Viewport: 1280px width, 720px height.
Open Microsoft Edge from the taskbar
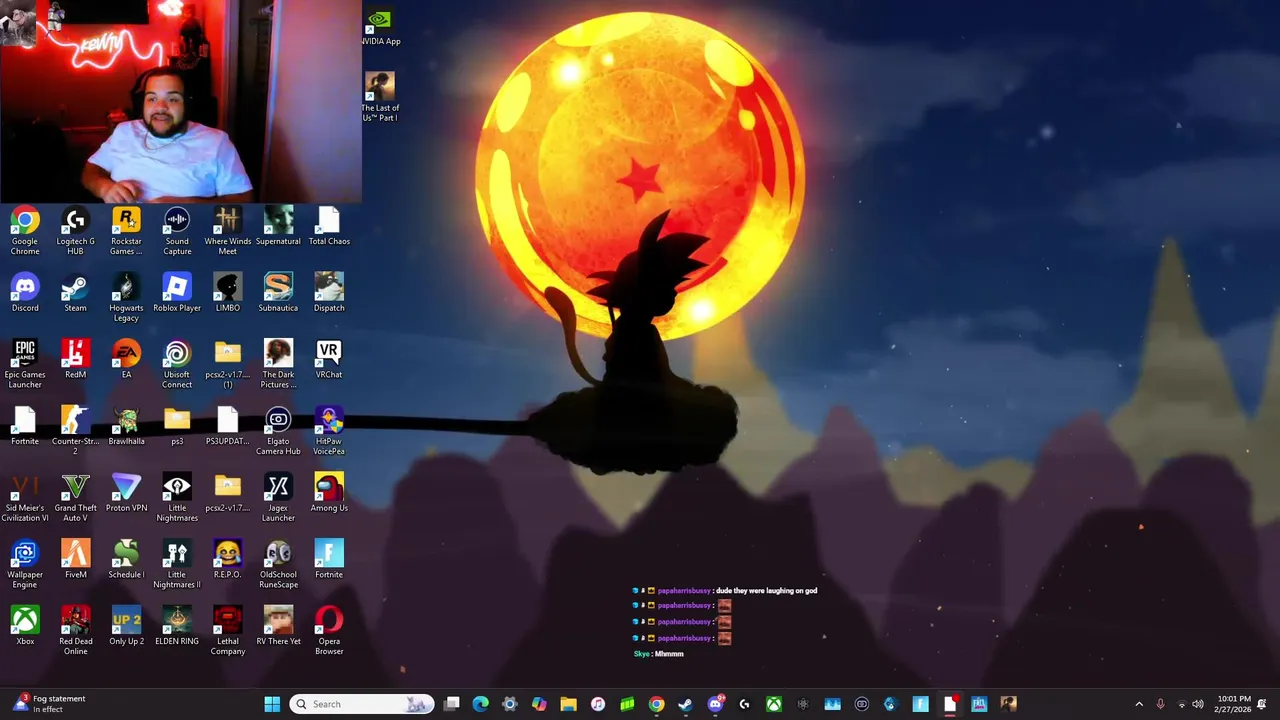(481, 704)
